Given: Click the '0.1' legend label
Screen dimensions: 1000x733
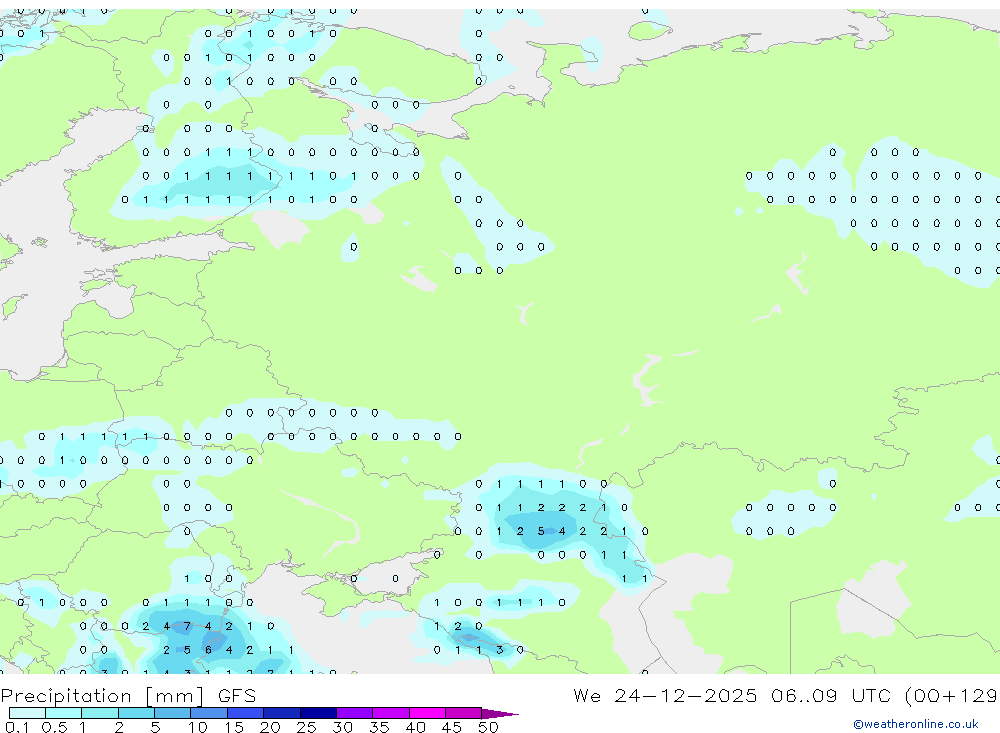Looking at the screenshot, I should tap(17, 727).
